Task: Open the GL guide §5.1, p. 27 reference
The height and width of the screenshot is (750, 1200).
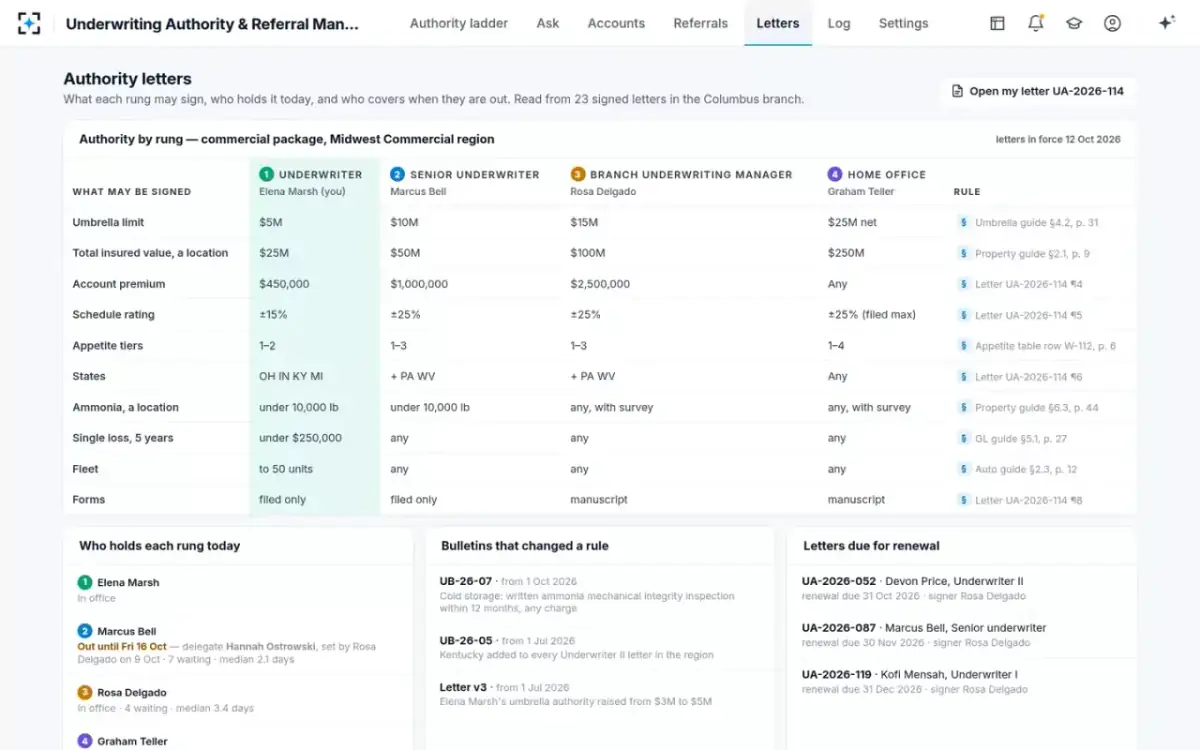Action: [x=1021, y=439]
